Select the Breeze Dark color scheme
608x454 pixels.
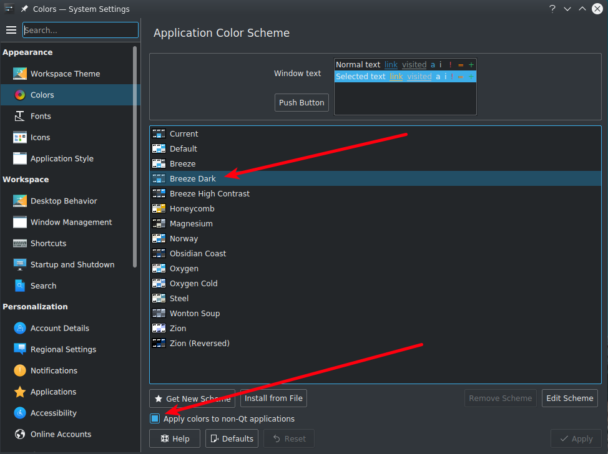[x=375, y=179]
